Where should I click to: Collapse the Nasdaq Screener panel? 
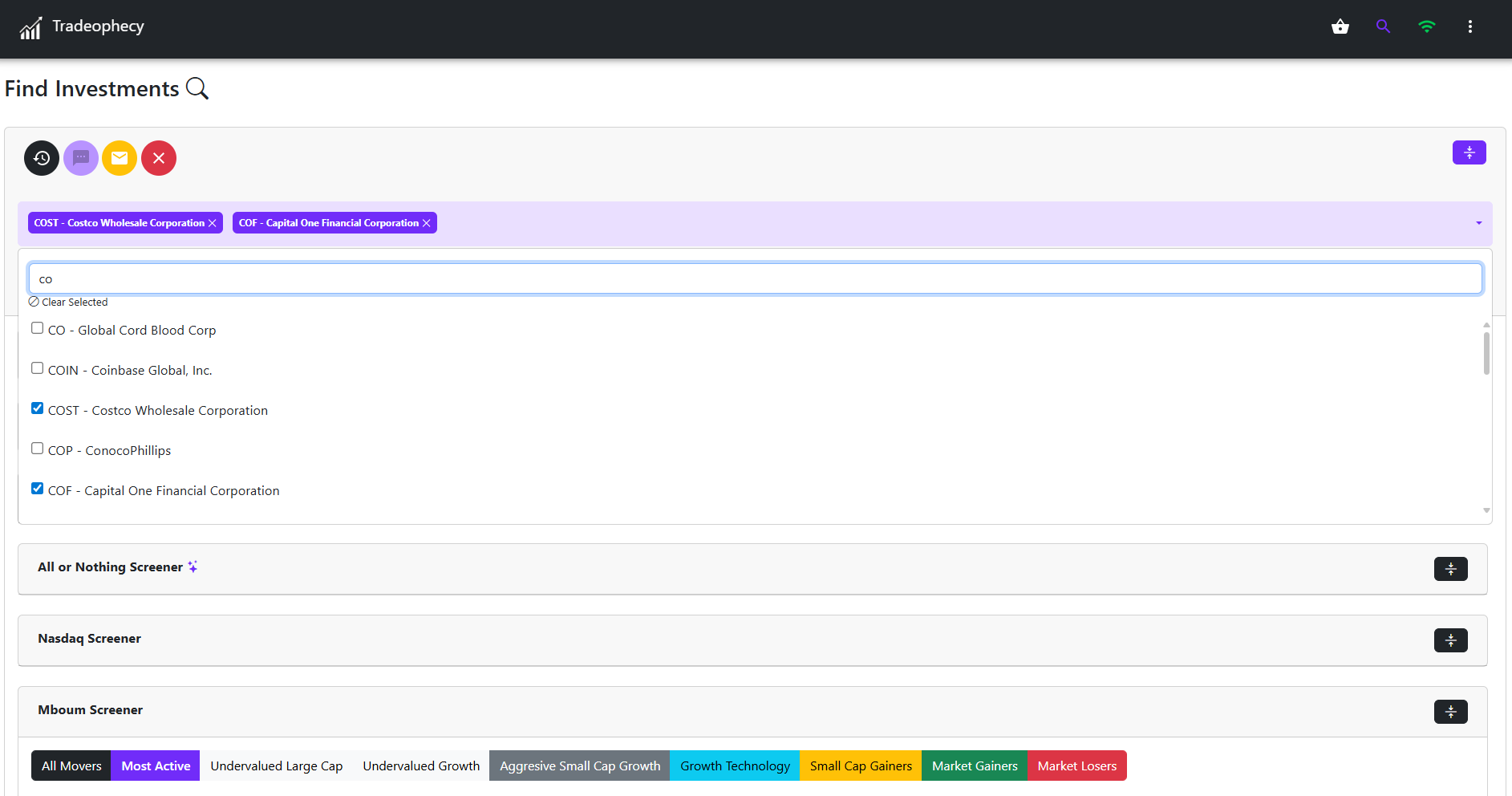tap(1450, 640)
